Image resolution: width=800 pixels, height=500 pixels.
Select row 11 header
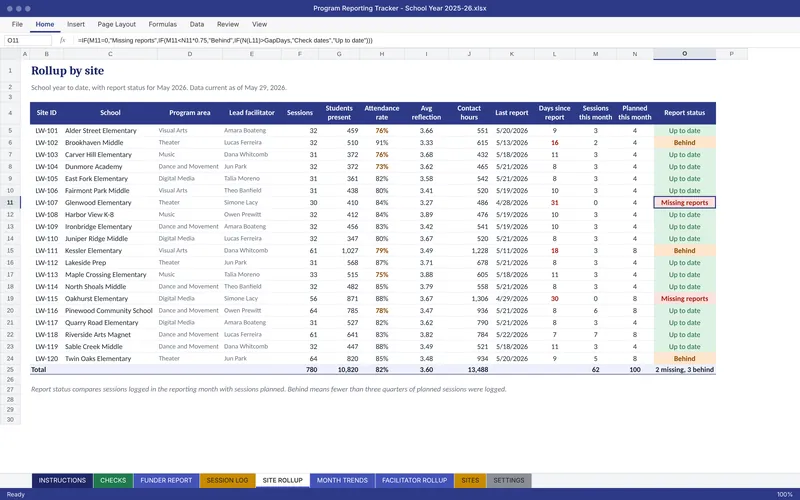pos(10,203)
